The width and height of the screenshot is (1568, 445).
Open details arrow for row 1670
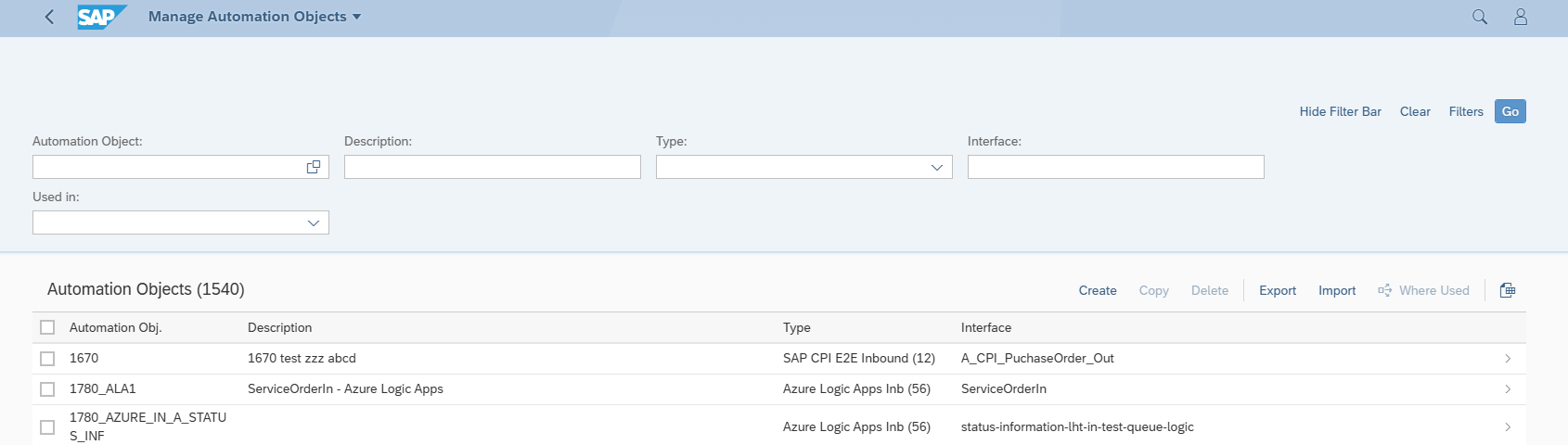click(x=1508, y=359)
